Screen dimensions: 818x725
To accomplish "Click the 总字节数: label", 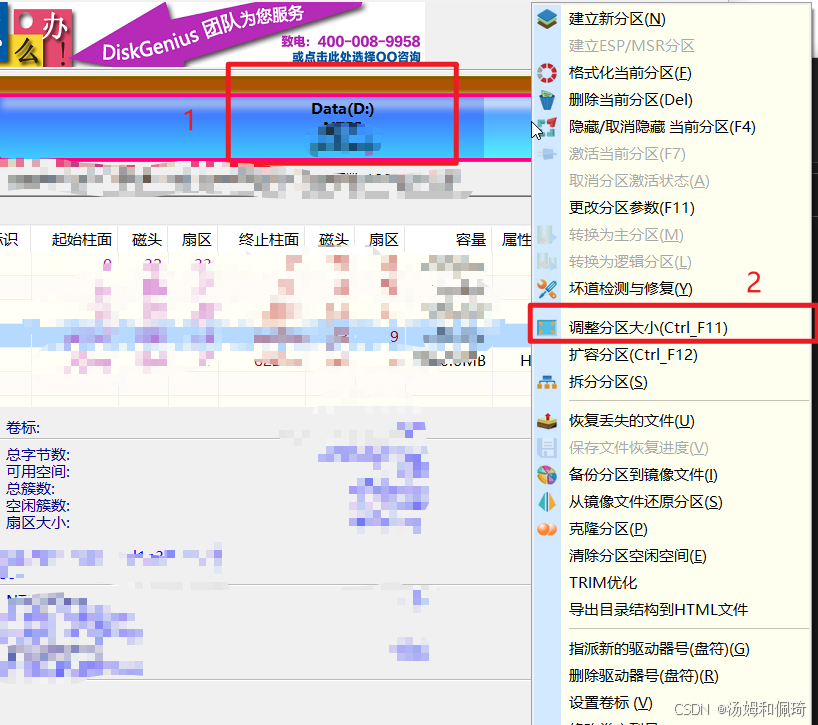I will 38,454.
